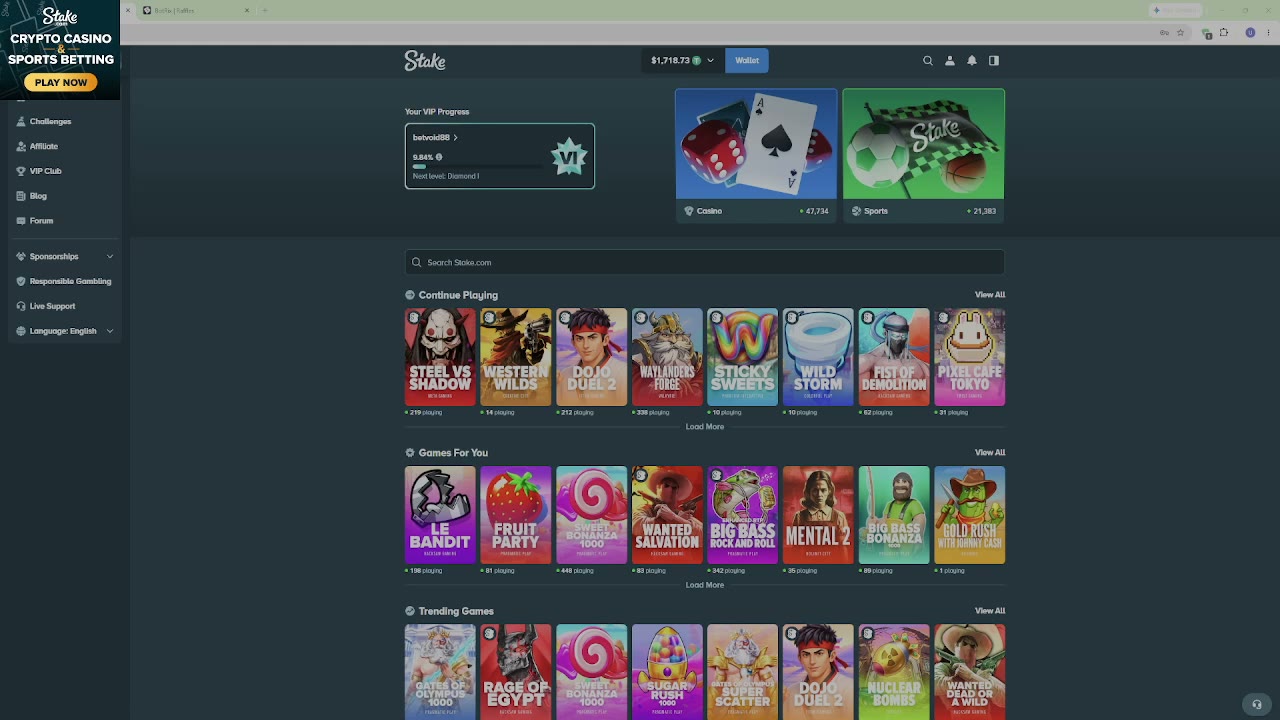
Task: View all Games For You
Action: pyautogui.click(x=990, y=453)
